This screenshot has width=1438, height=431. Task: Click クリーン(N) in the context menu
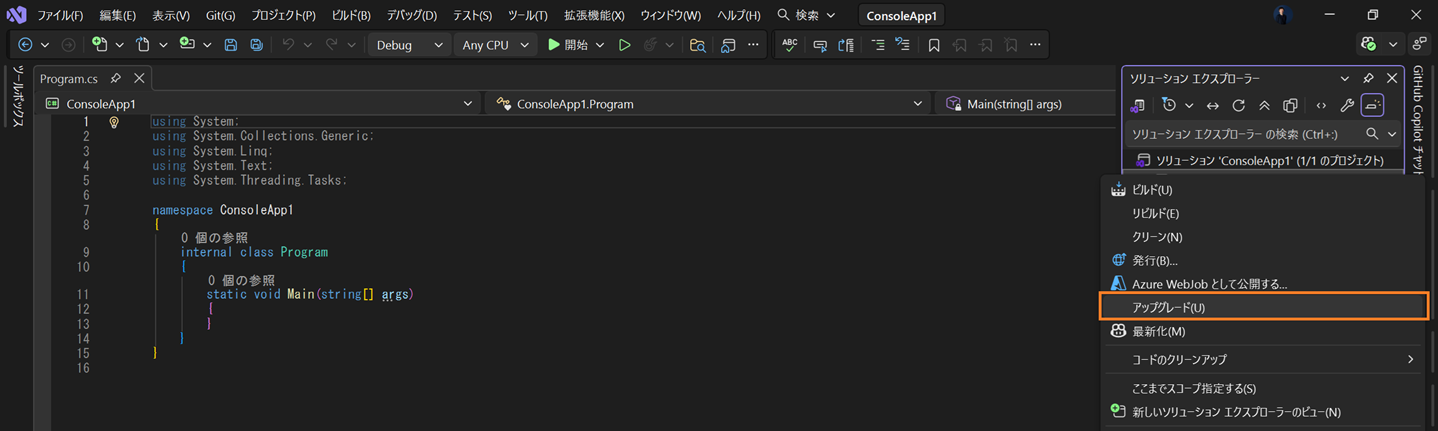click(x=1264, y=237)
